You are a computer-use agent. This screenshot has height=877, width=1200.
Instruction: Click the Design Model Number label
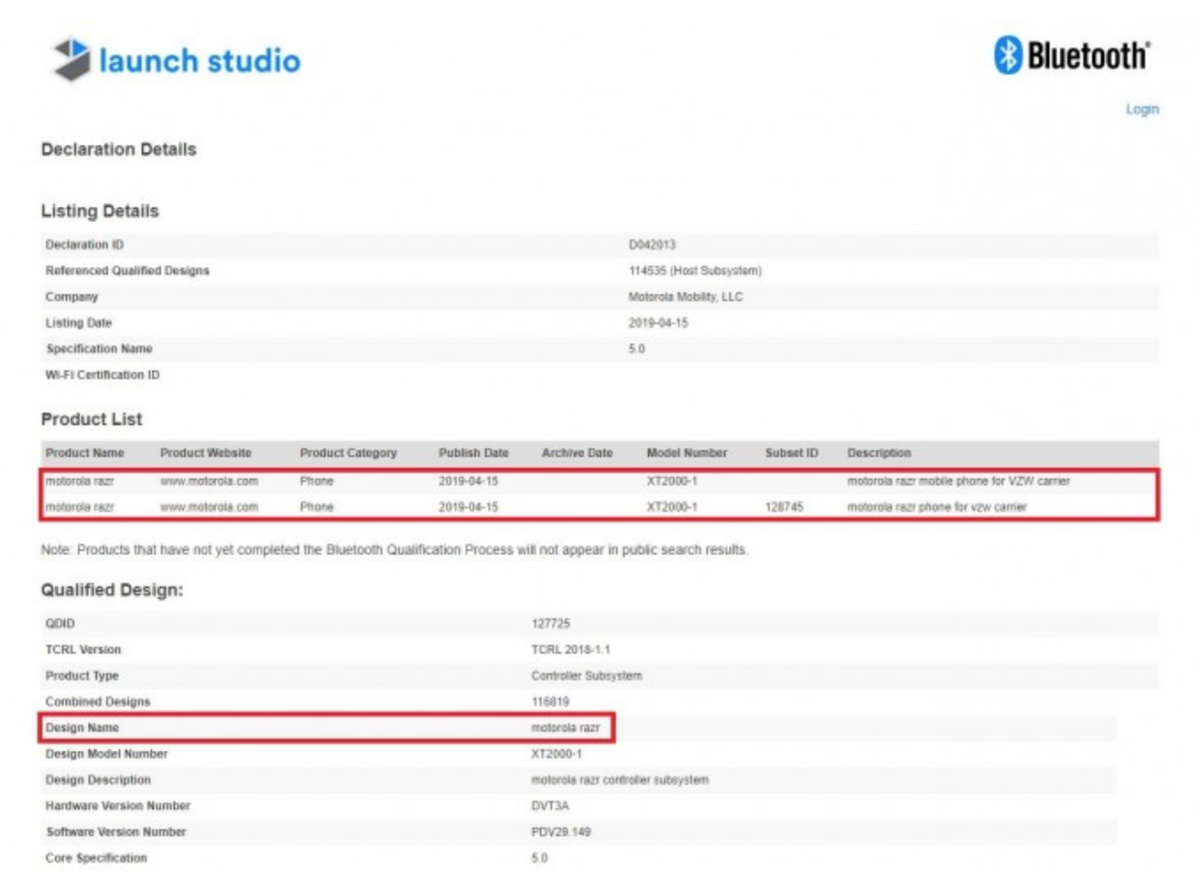point(107,753)
